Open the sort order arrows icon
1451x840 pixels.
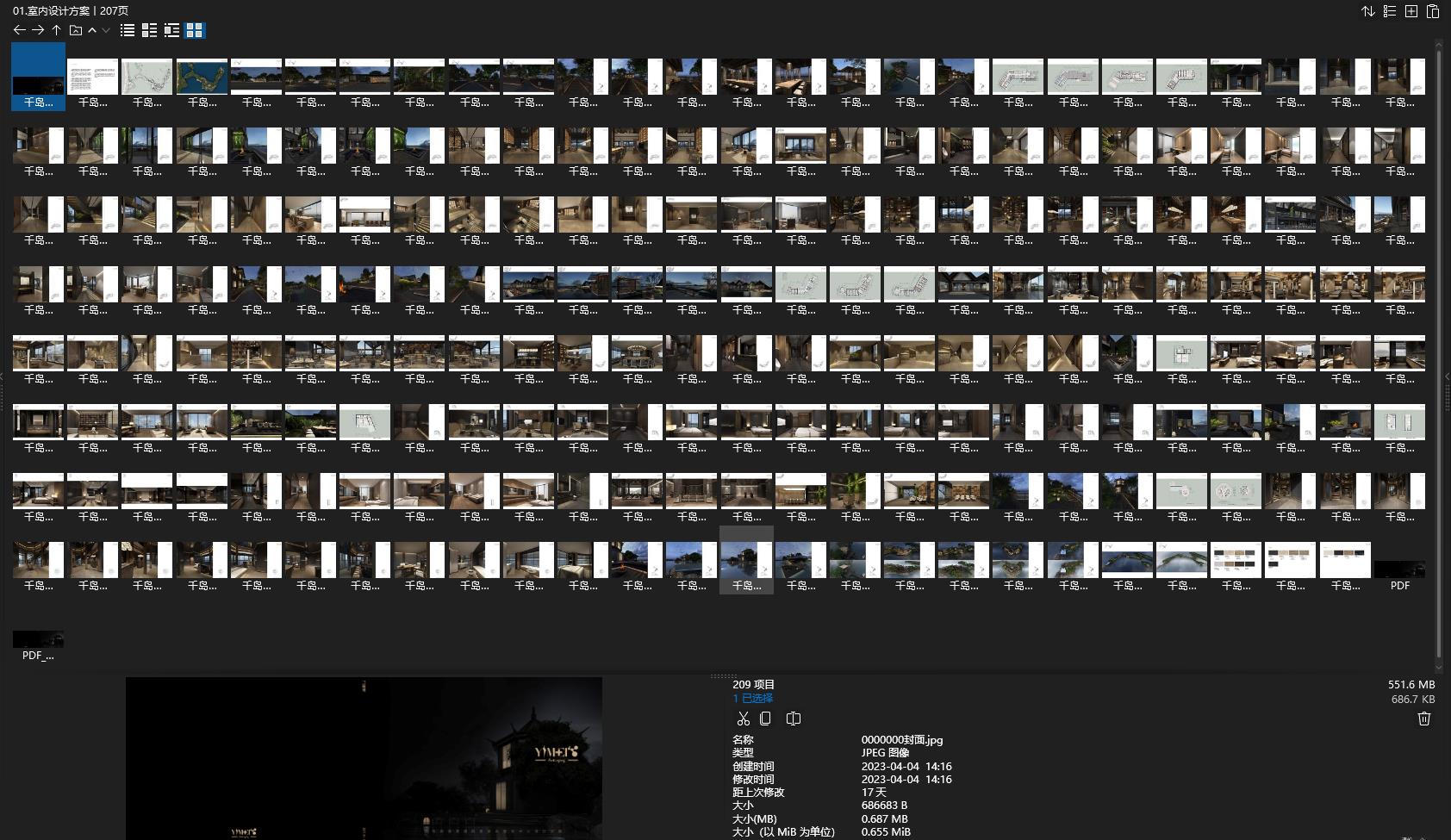click(1367, 11)
